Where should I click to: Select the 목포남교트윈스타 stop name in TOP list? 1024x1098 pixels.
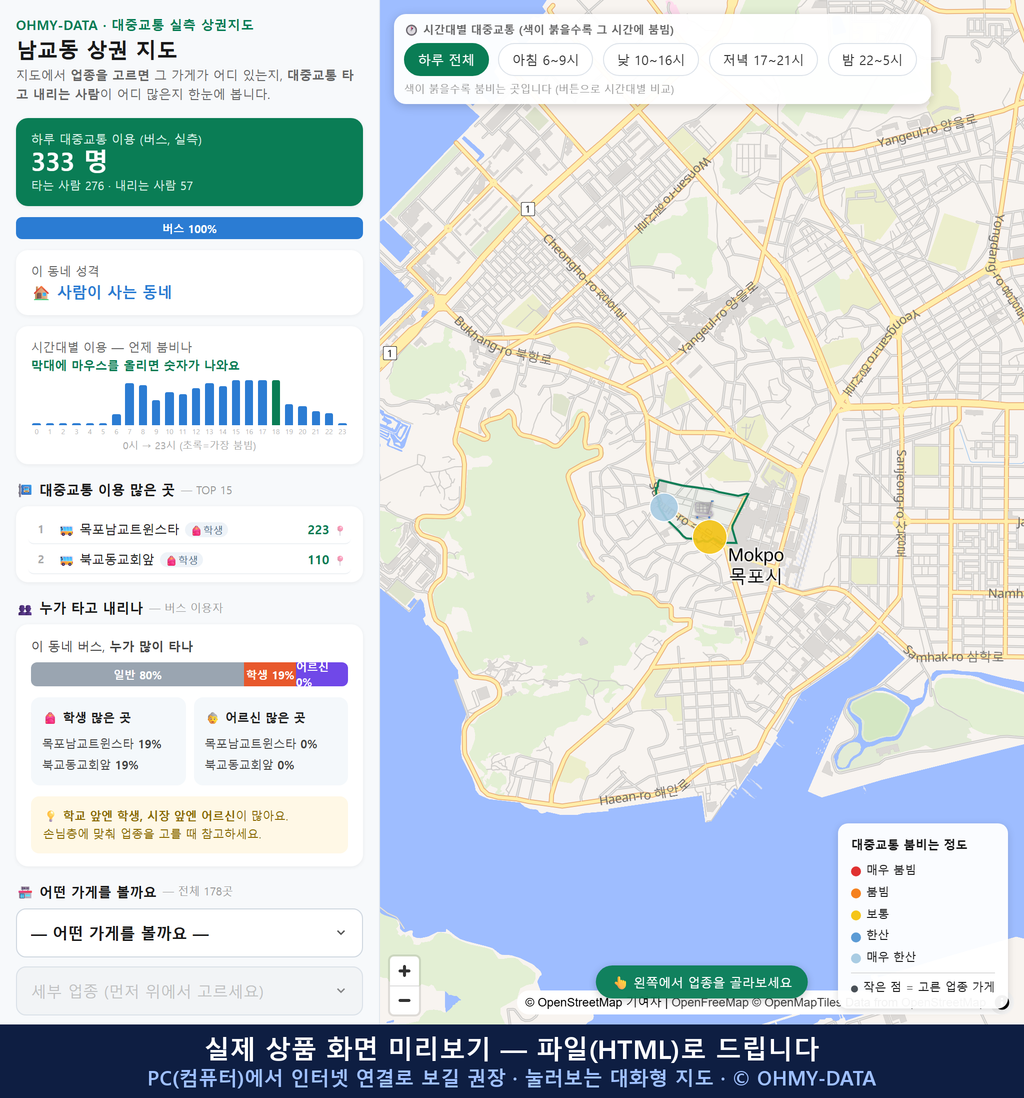click(130, 529)
